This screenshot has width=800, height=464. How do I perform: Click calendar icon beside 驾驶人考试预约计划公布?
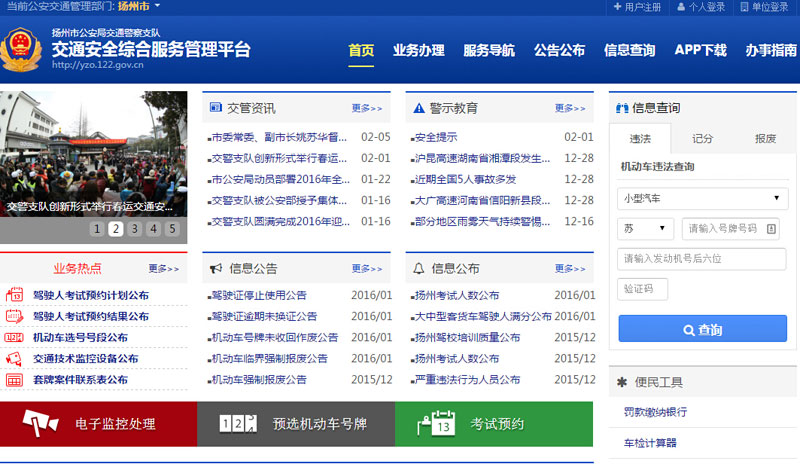[14, 295]
